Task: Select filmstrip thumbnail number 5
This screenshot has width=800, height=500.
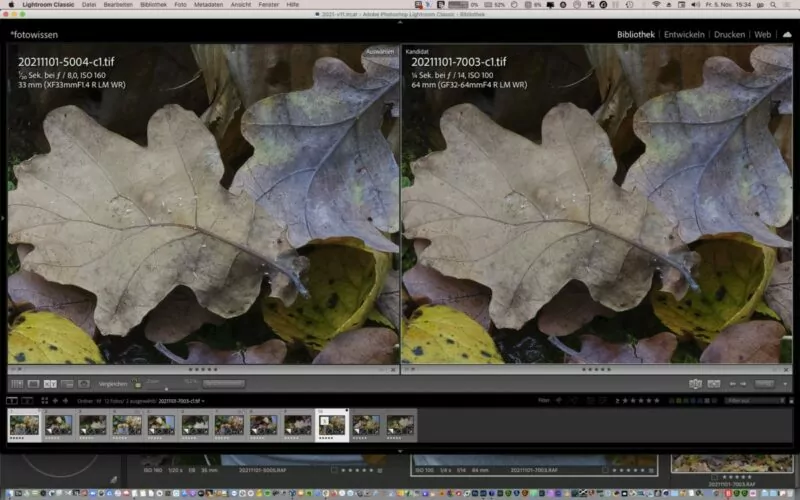Action: [161, 425]
